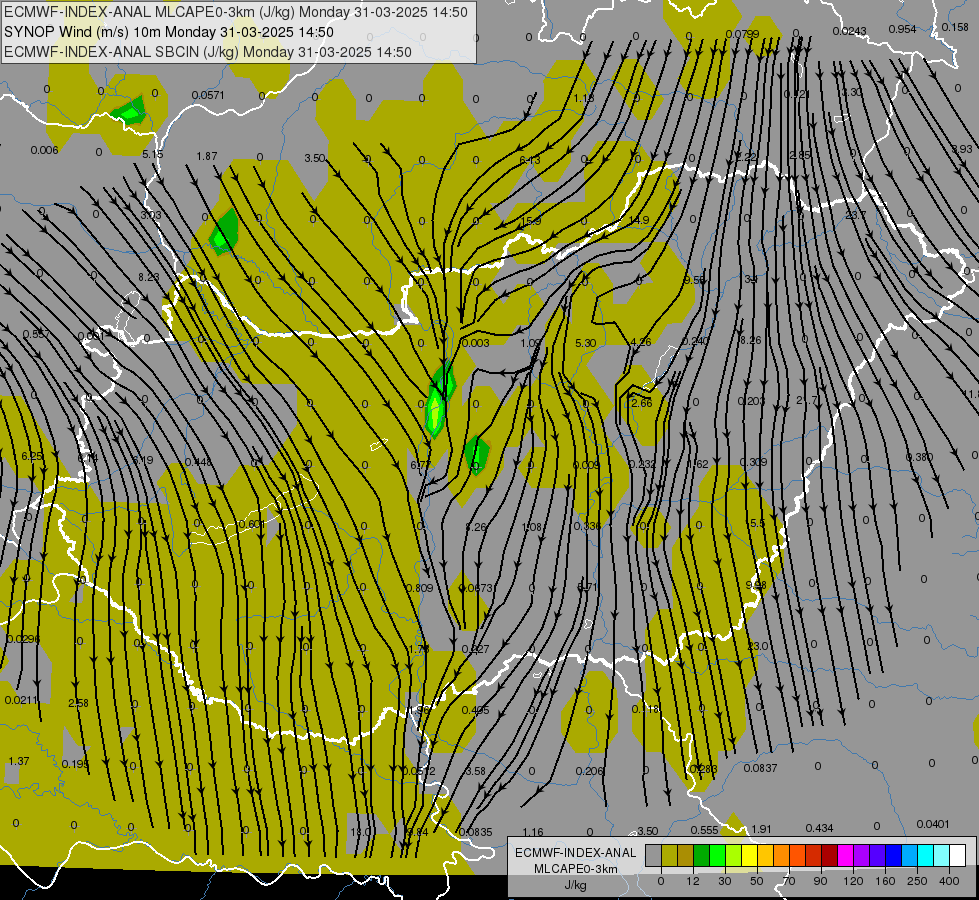Click the 0.0401 value on the map

click(x=933, y=824)
